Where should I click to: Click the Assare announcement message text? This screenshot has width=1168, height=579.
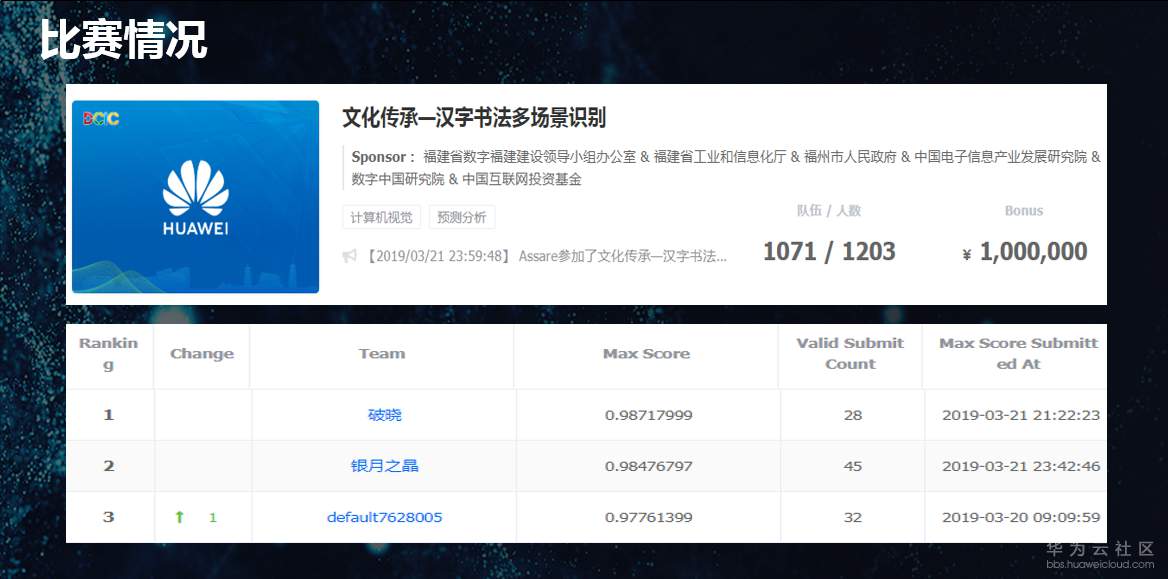(x=546, y=256)
